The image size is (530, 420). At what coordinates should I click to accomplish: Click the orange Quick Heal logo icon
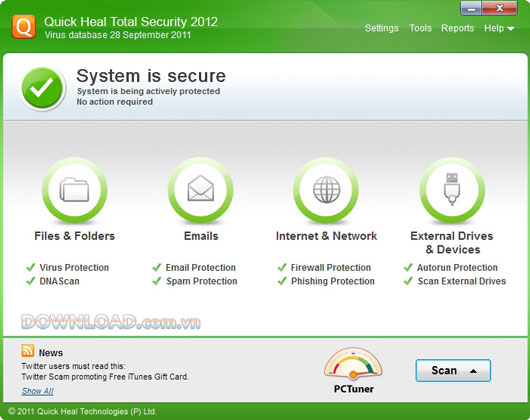point(24,27)
